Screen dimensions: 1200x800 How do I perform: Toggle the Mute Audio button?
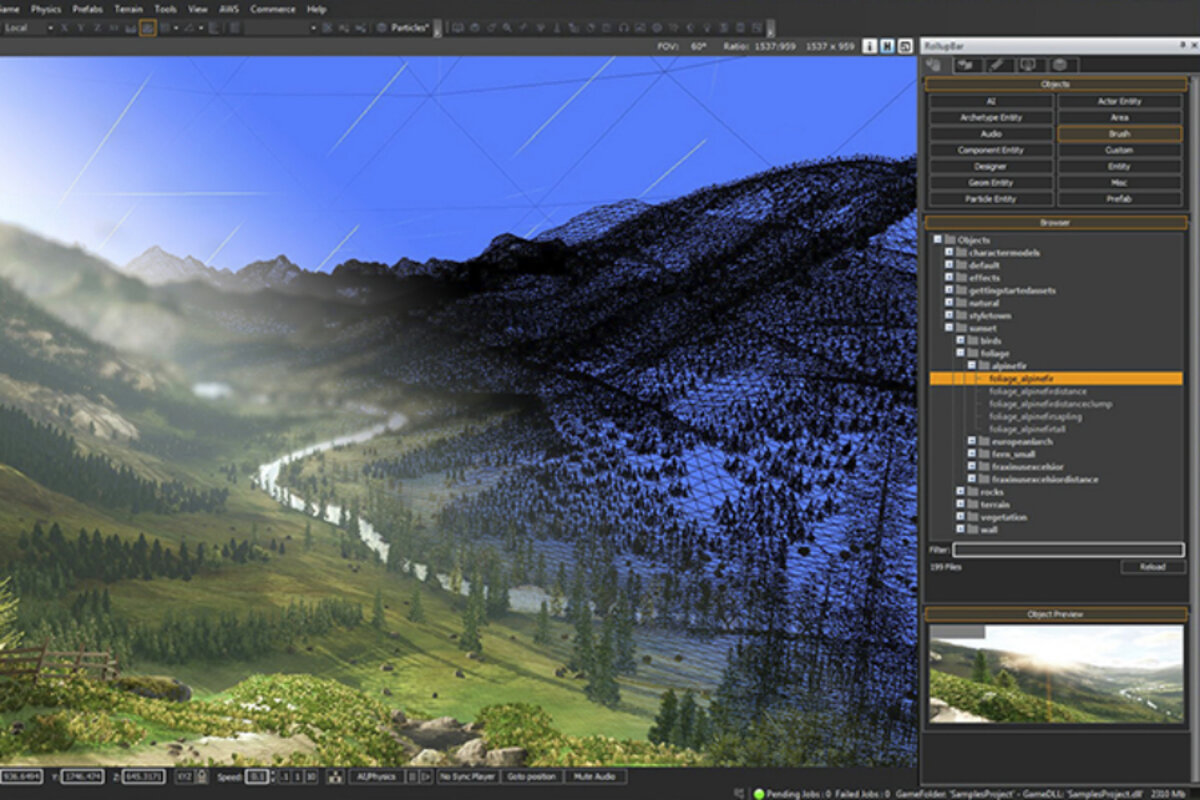point(595,776)
